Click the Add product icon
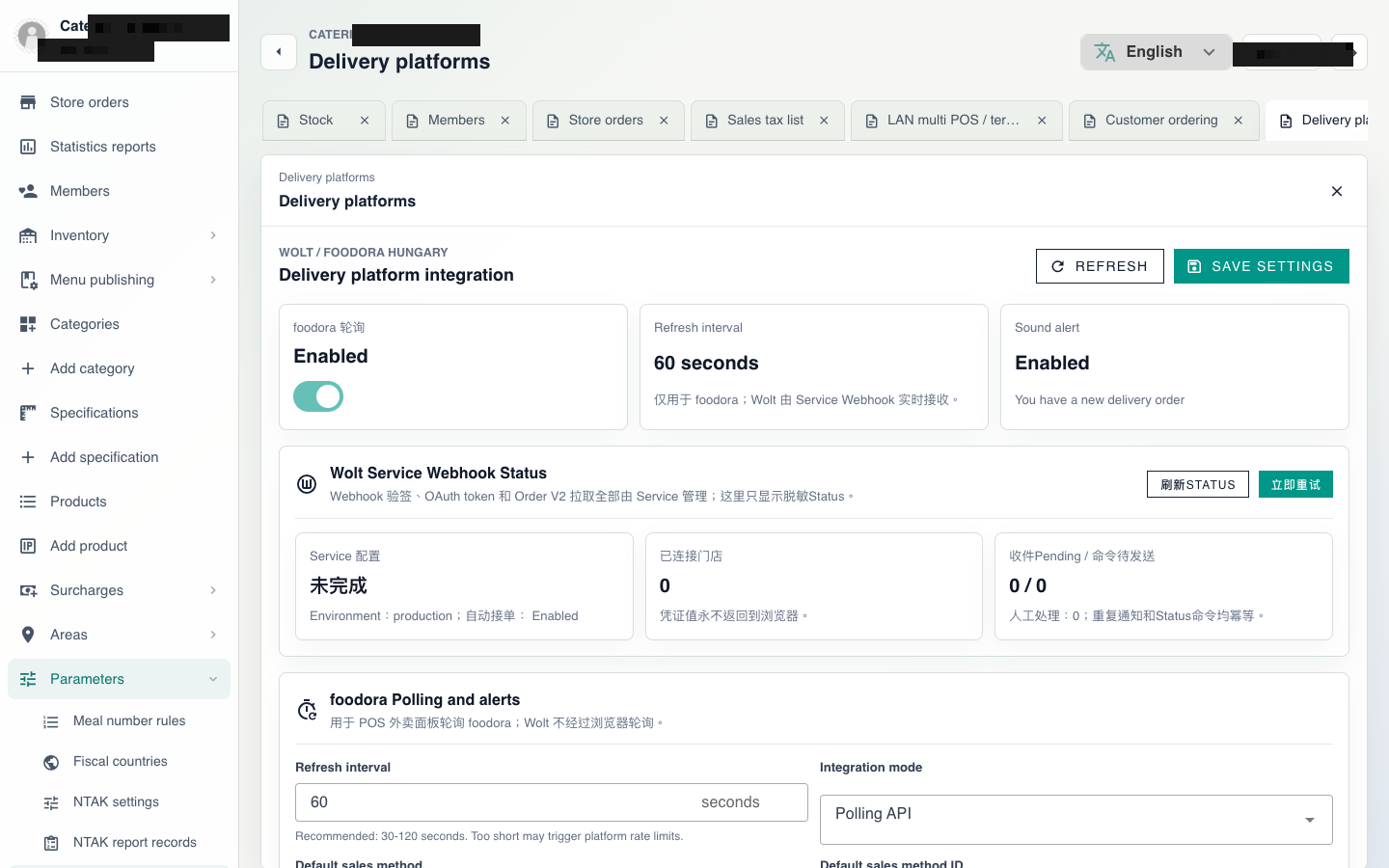 click(x=28, y=546)
